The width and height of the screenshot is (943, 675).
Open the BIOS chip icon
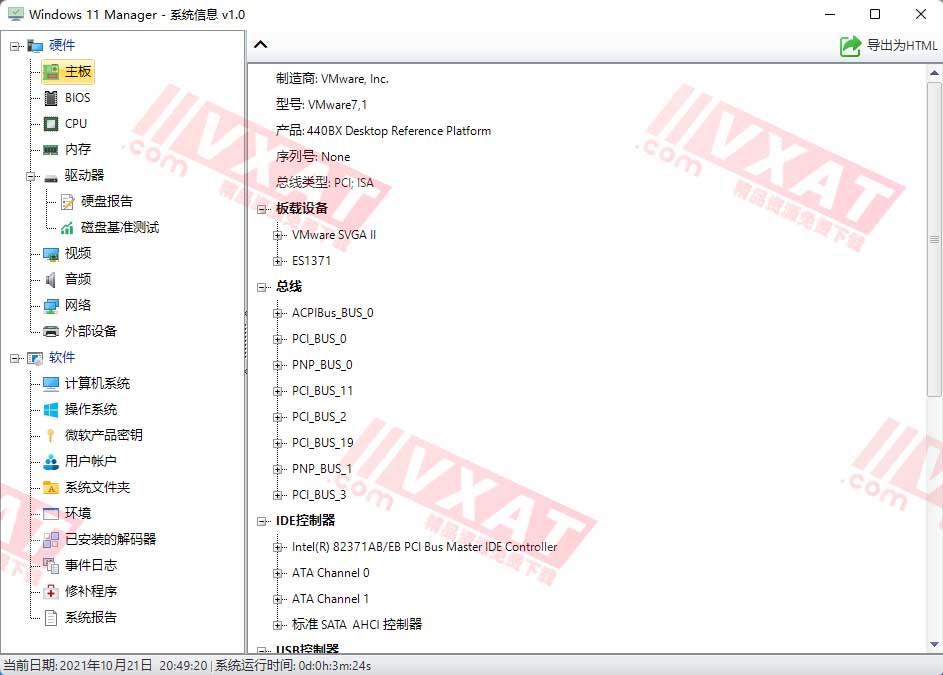(x=51, y=97)
